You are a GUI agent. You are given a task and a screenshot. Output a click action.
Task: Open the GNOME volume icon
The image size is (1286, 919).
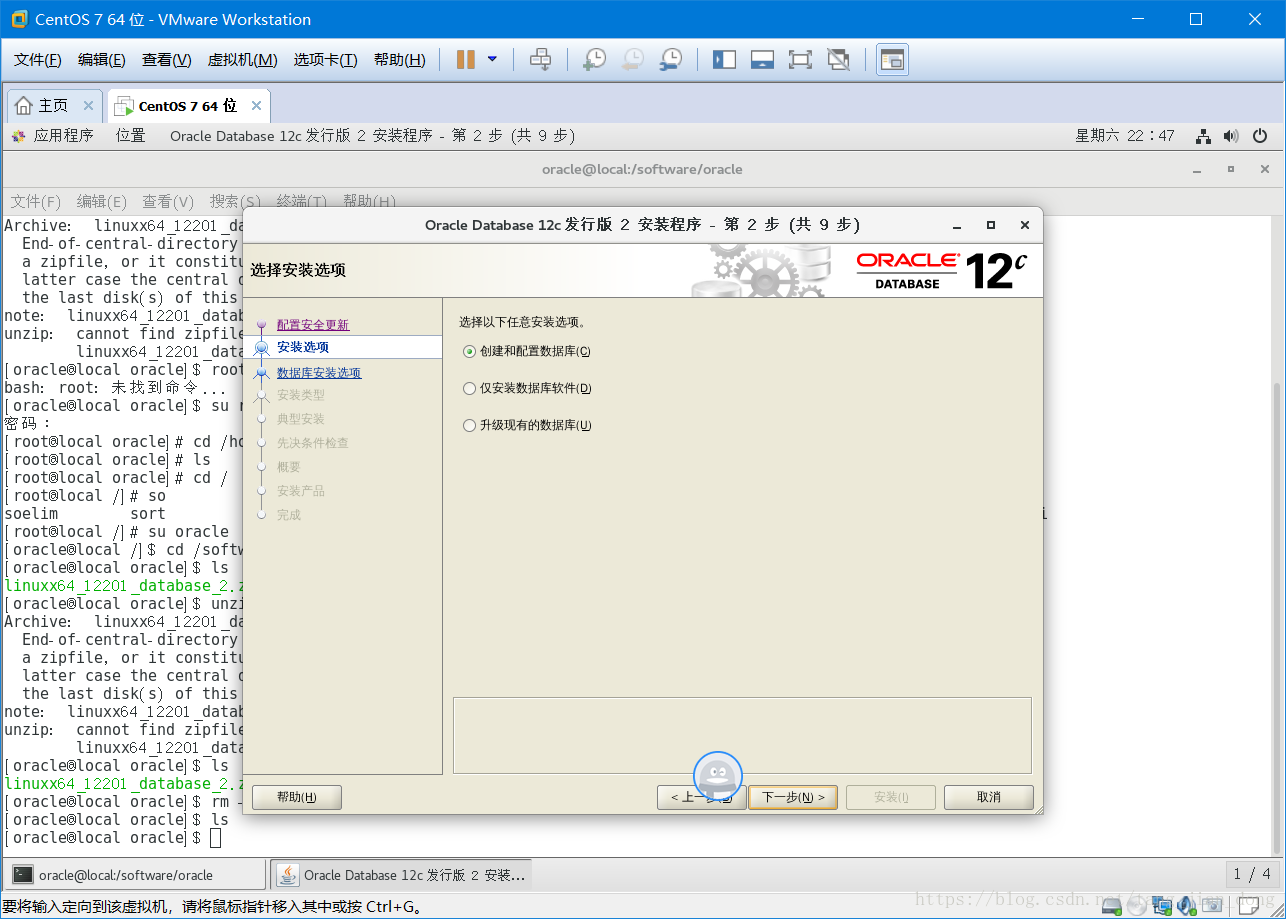[1231, 136]
